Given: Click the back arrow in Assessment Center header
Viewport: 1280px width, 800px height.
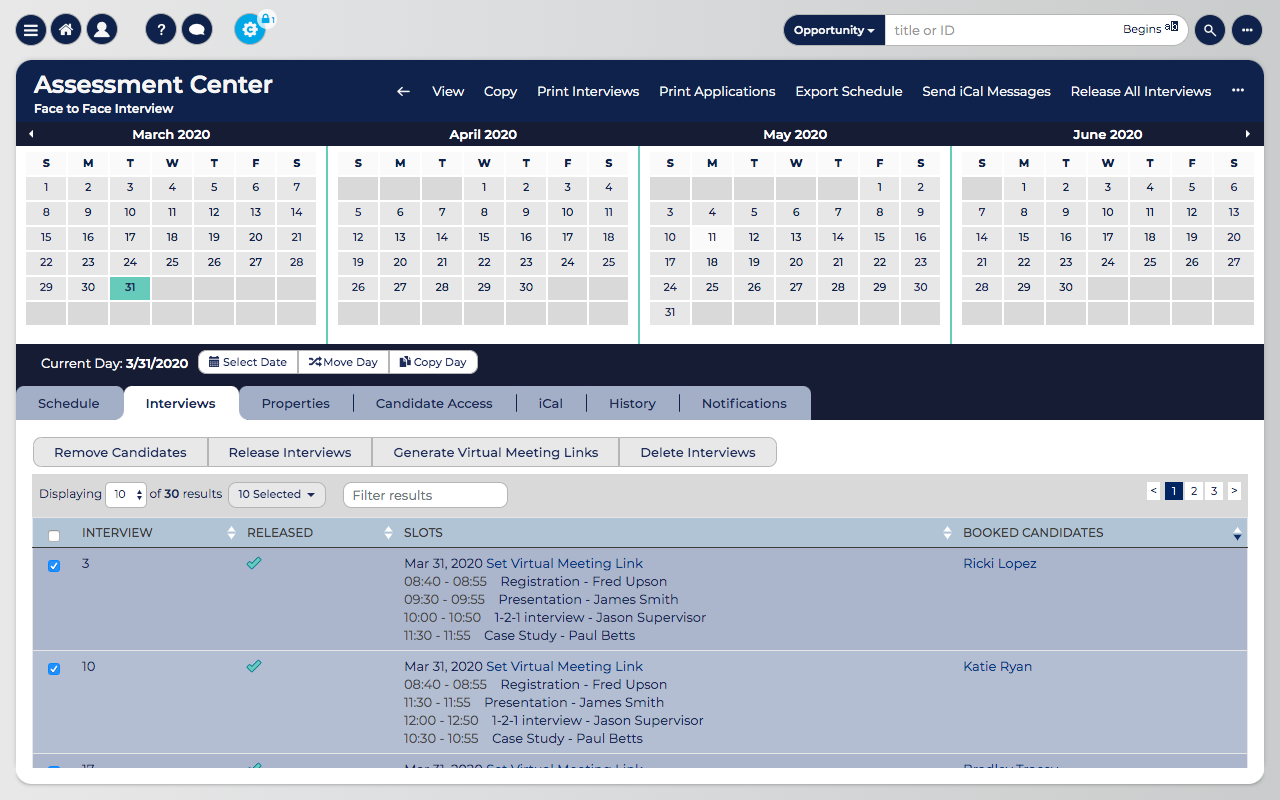Looking at the screenshot, I should (x=403, y=91).
